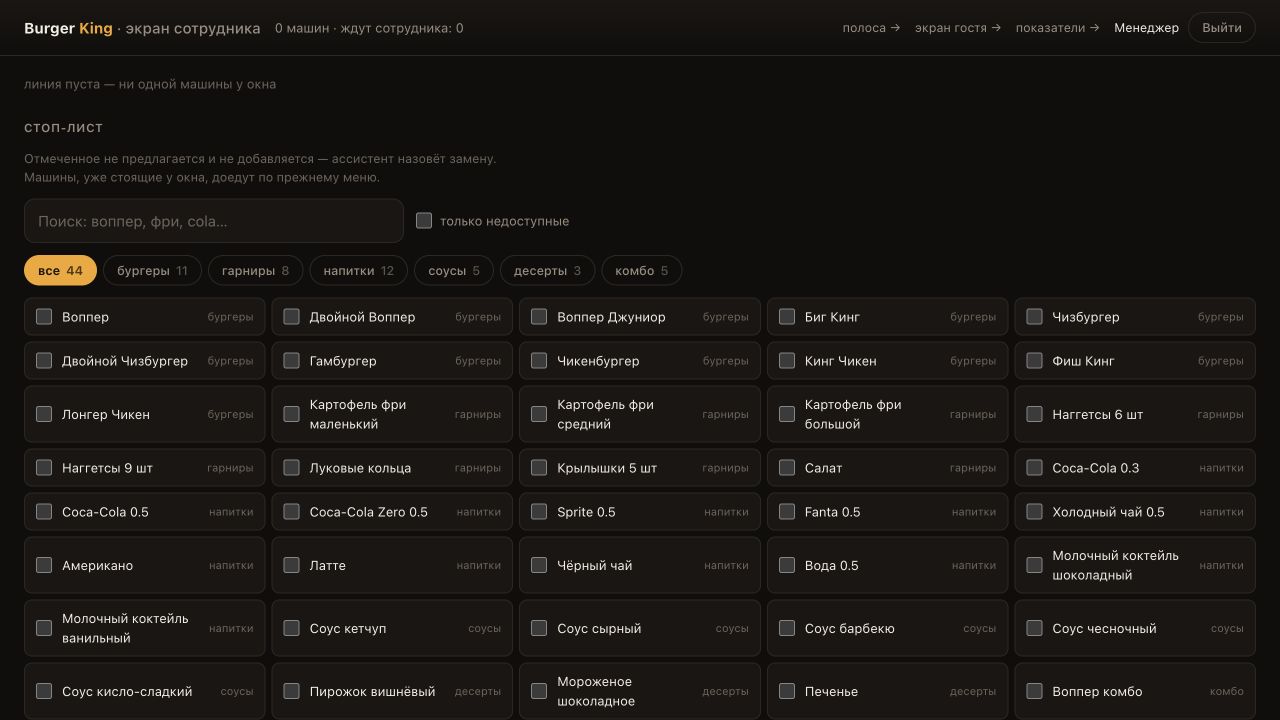Click the Burger King logo text
Viewport: 1280px width, 720px height.
(x=68, y=28)
